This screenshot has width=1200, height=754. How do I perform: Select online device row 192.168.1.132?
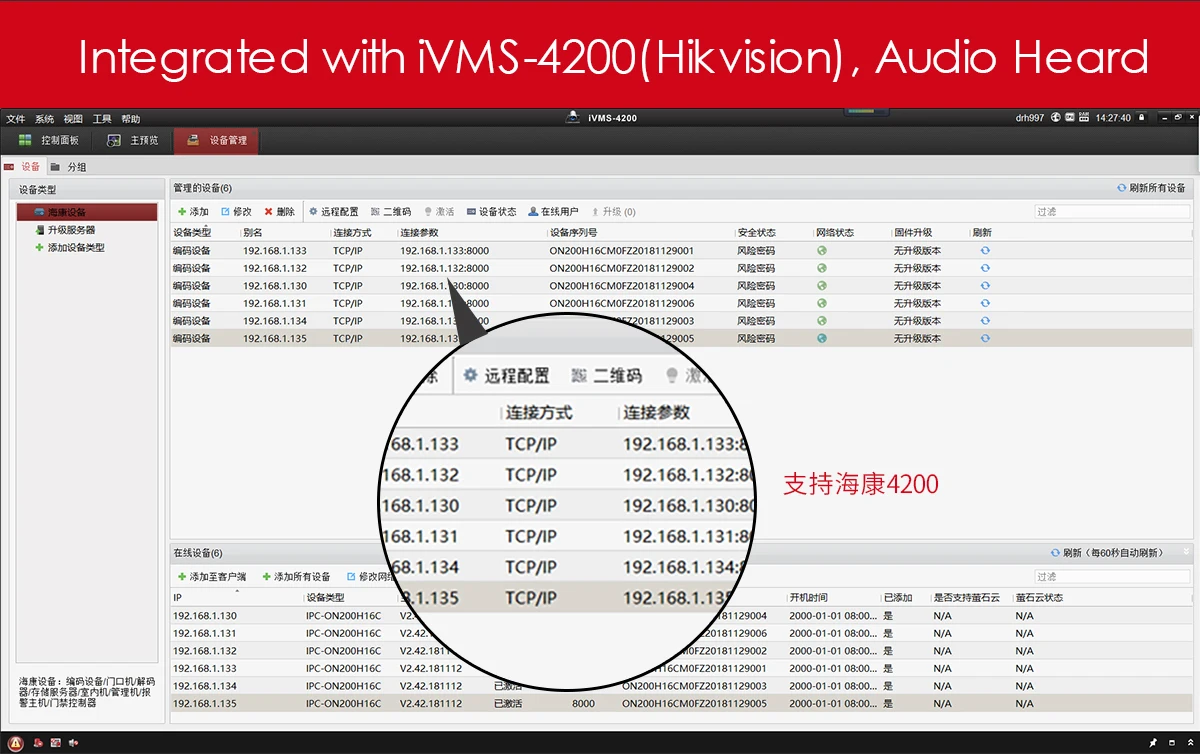[681, 651]
